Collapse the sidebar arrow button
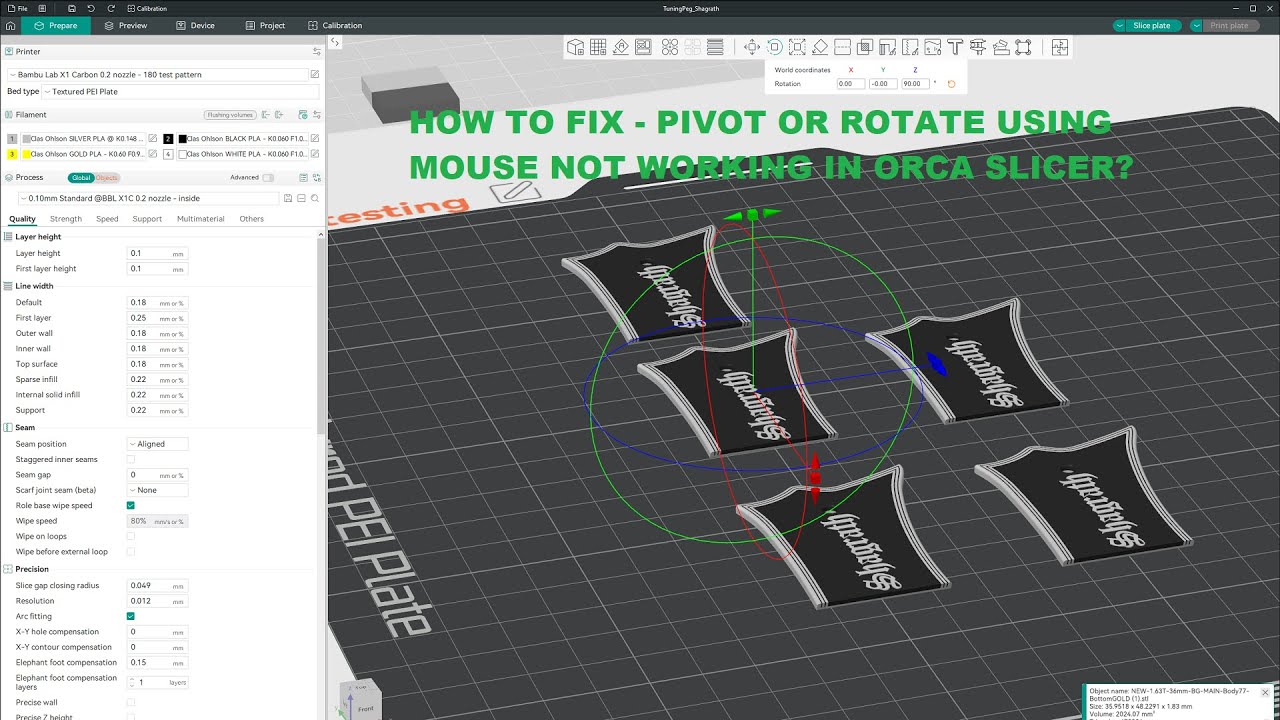 point(335,43)
